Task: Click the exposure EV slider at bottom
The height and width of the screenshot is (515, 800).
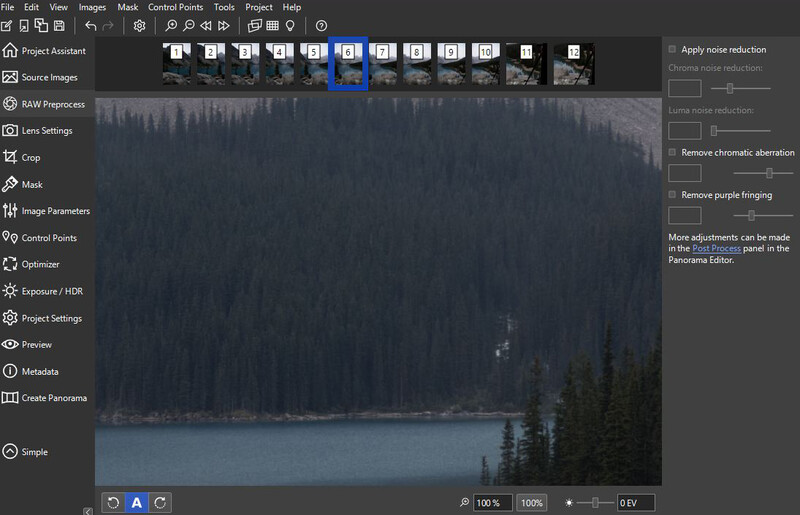Action: (x=596, y=503)
